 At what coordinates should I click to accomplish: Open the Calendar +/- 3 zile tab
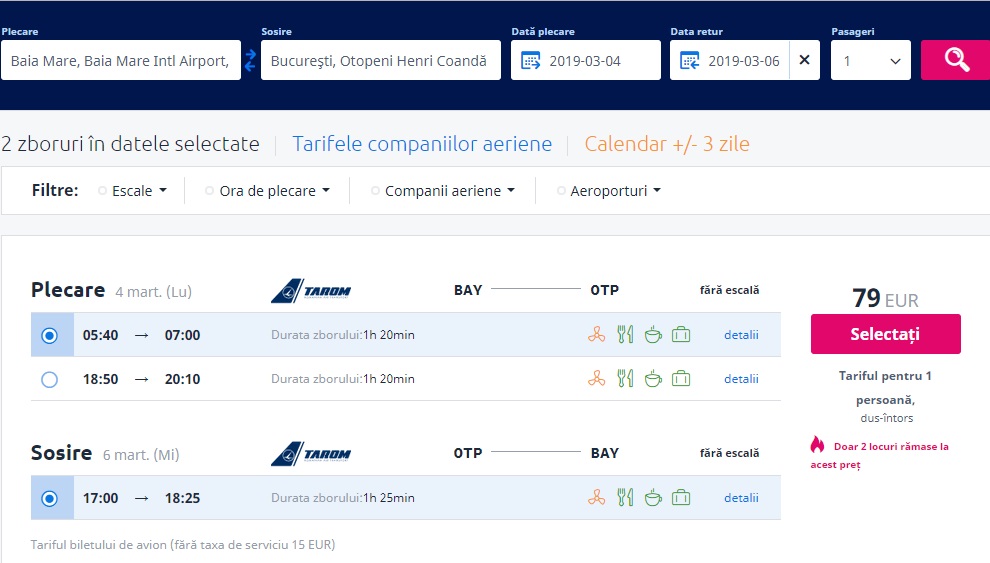click(x=667, y=144)
